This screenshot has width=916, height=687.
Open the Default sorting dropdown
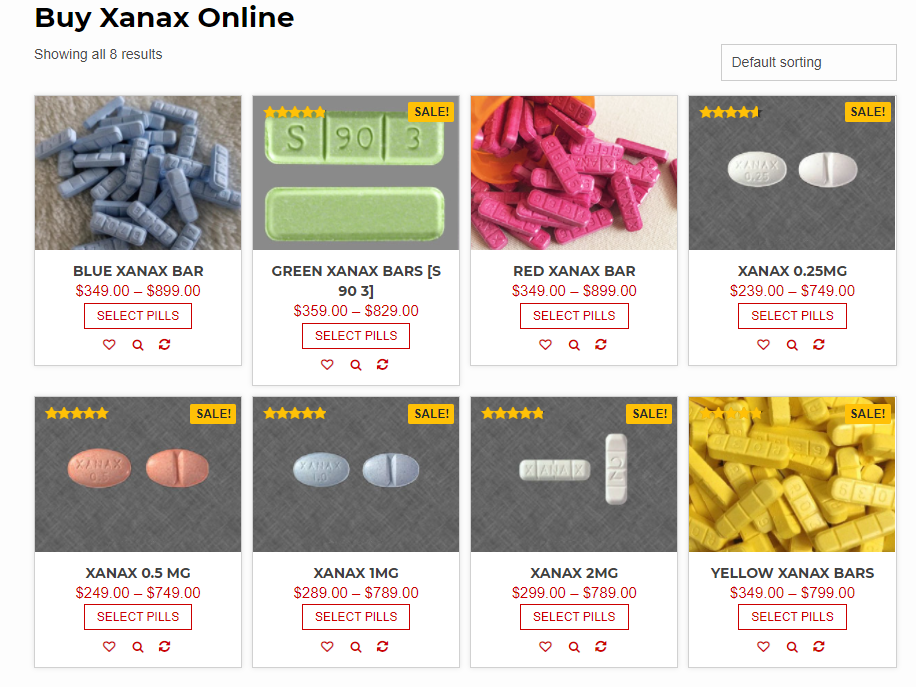coord(809,63)
